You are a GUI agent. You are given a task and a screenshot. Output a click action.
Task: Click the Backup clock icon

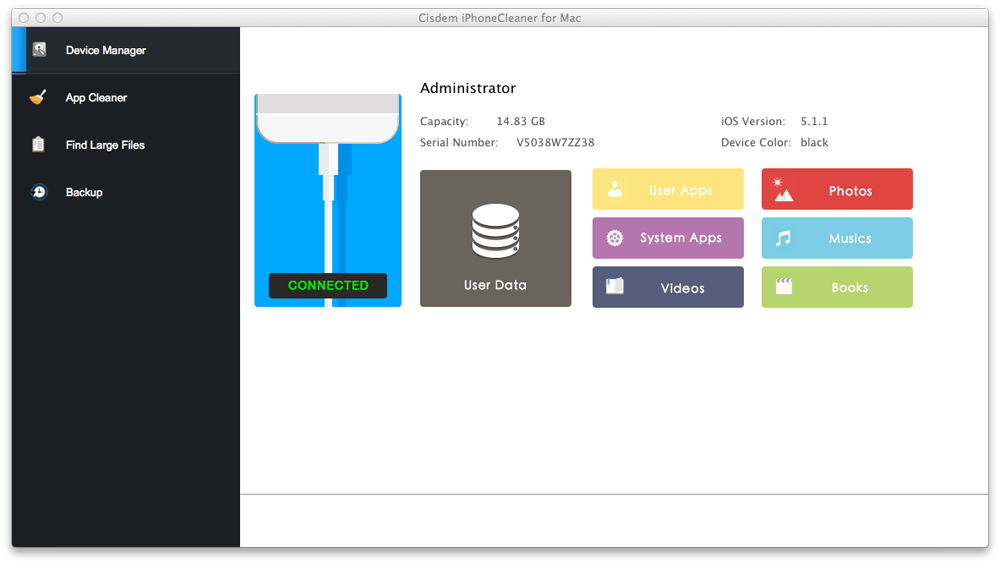[39, 192]
